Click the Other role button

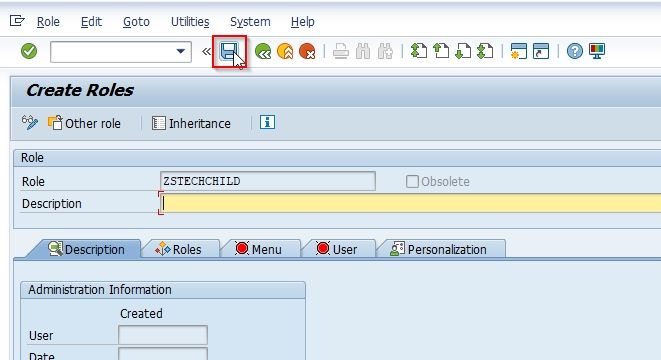click(x=84, y=123)
